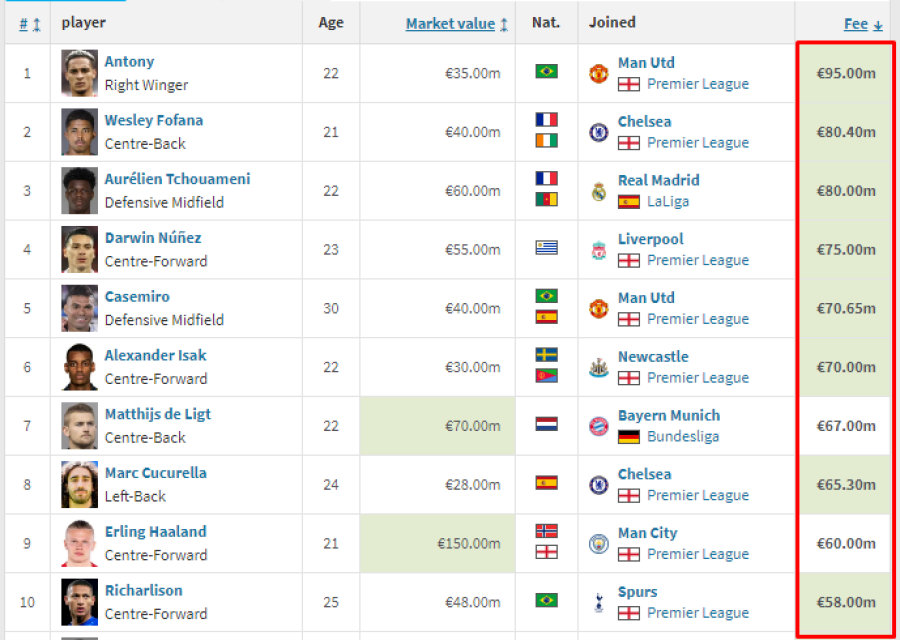This screenshot has height=640, width=900.
Task: Click Uruguay flag in Darwin Núñez's row
Action: [546, 247]
